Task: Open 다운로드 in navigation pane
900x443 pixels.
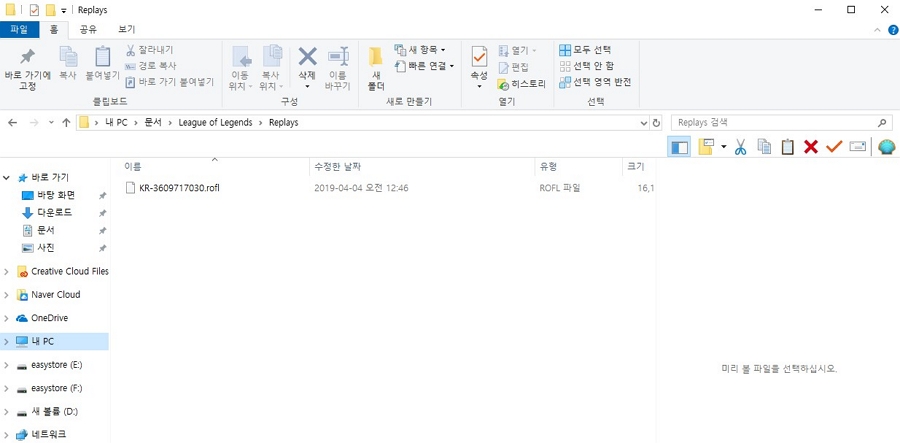Action: point(55,212)
